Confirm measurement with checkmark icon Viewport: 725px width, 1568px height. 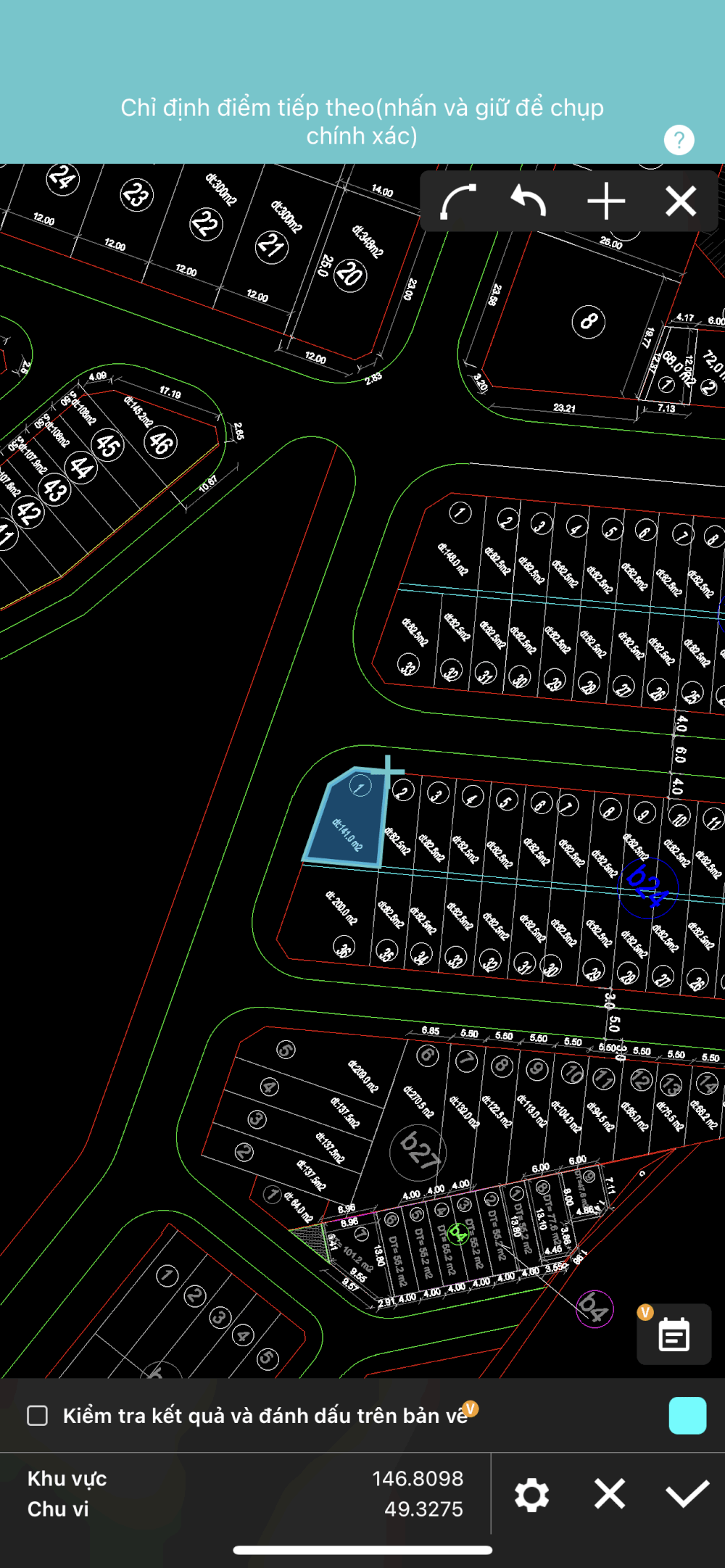pos(687,1494)
